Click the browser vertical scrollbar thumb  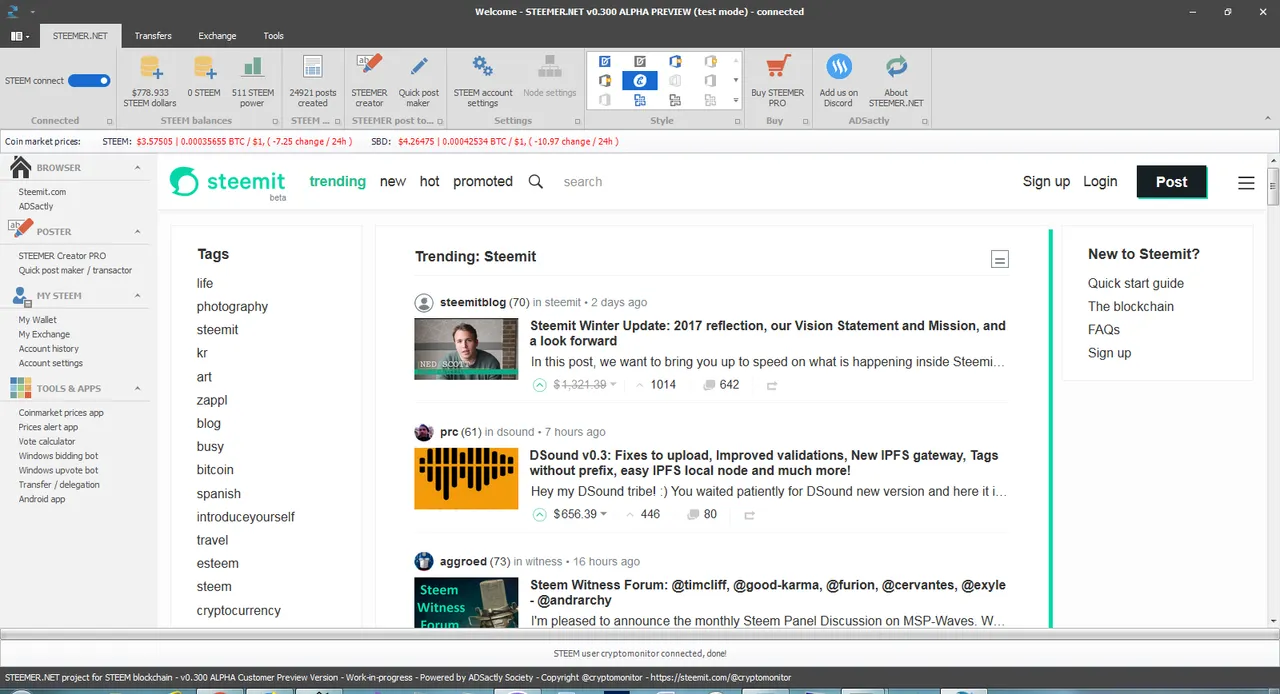coord(1273,187)
